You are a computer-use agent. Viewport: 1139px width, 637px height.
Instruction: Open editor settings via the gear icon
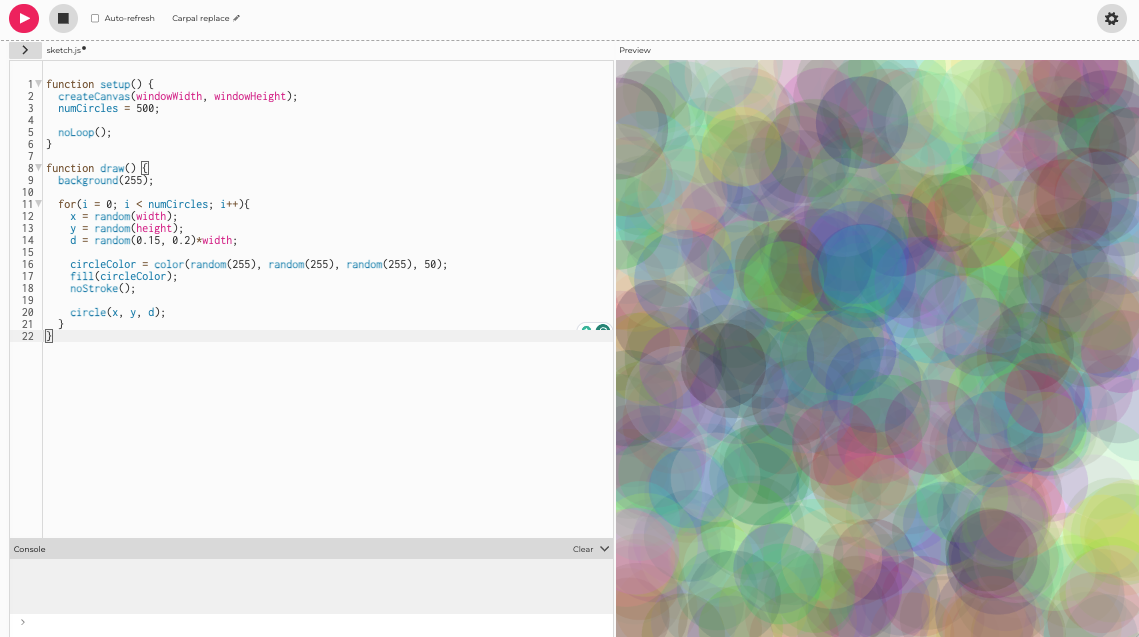tap(1111, 18)
